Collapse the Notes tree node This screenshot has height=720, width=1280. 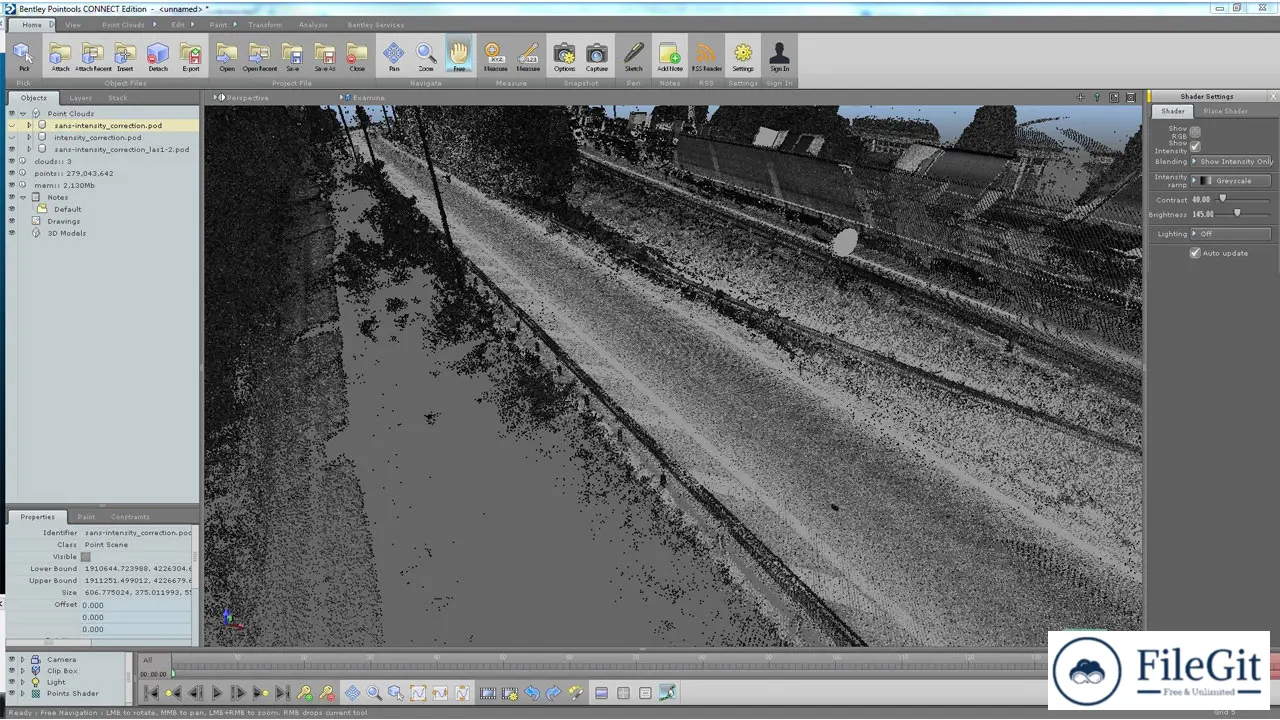click(x=23, y=197)
